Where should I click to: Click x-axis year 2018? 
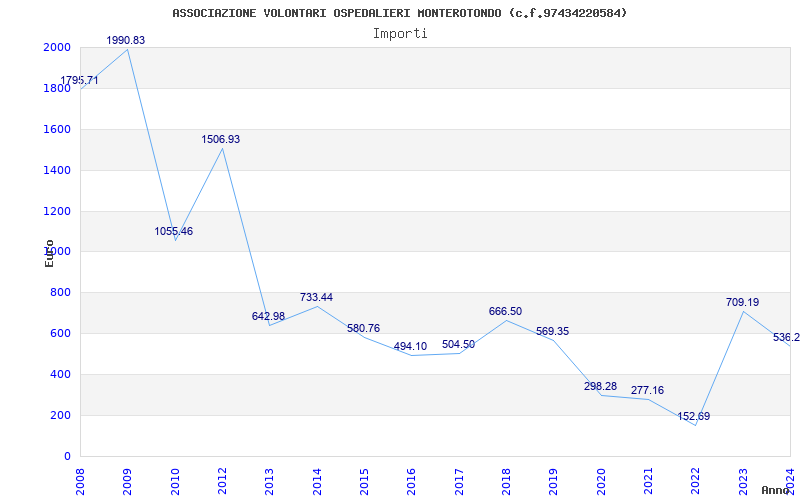(507, 481)
